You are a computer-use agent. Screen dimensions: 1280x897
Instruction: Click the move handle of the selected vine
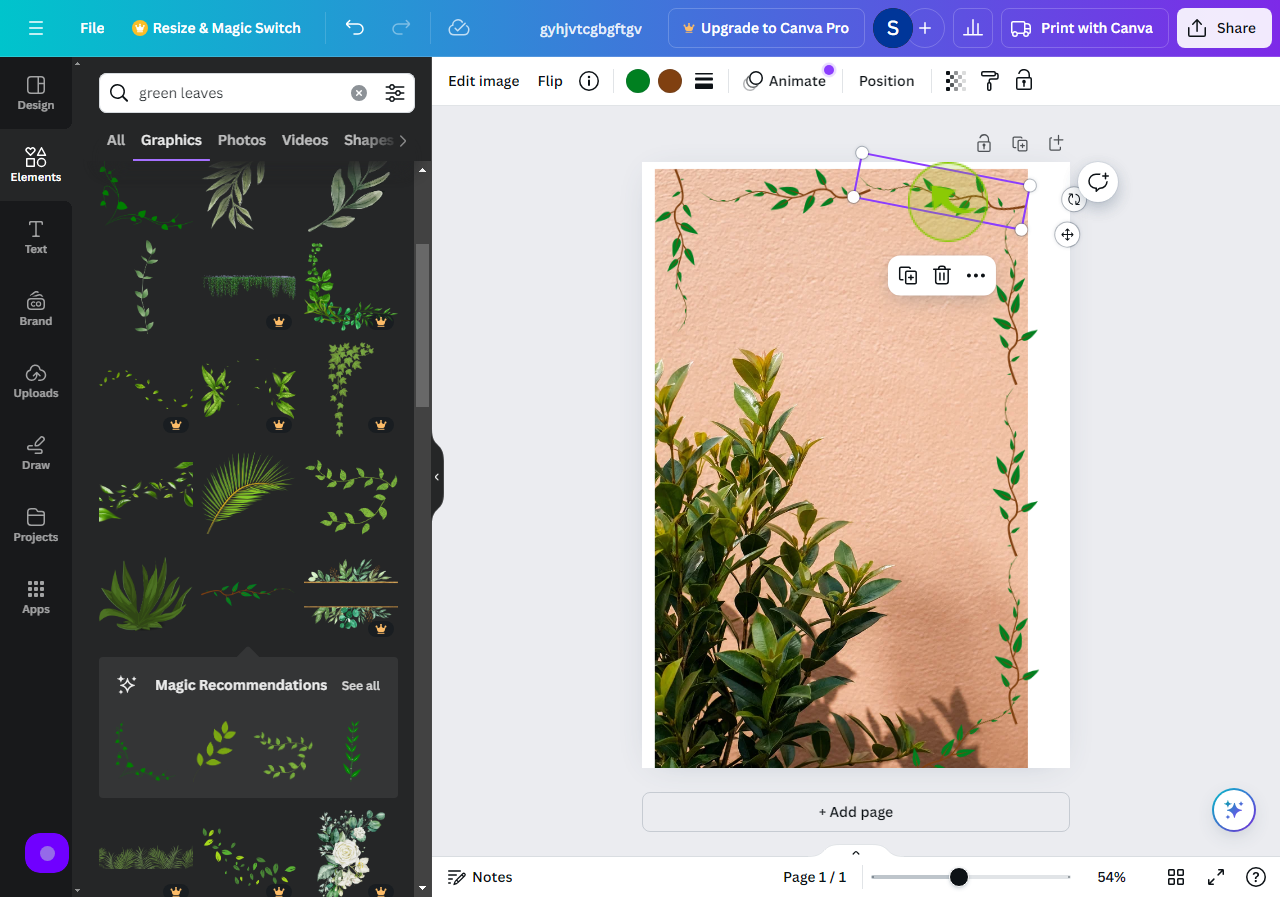point(1067,234)
